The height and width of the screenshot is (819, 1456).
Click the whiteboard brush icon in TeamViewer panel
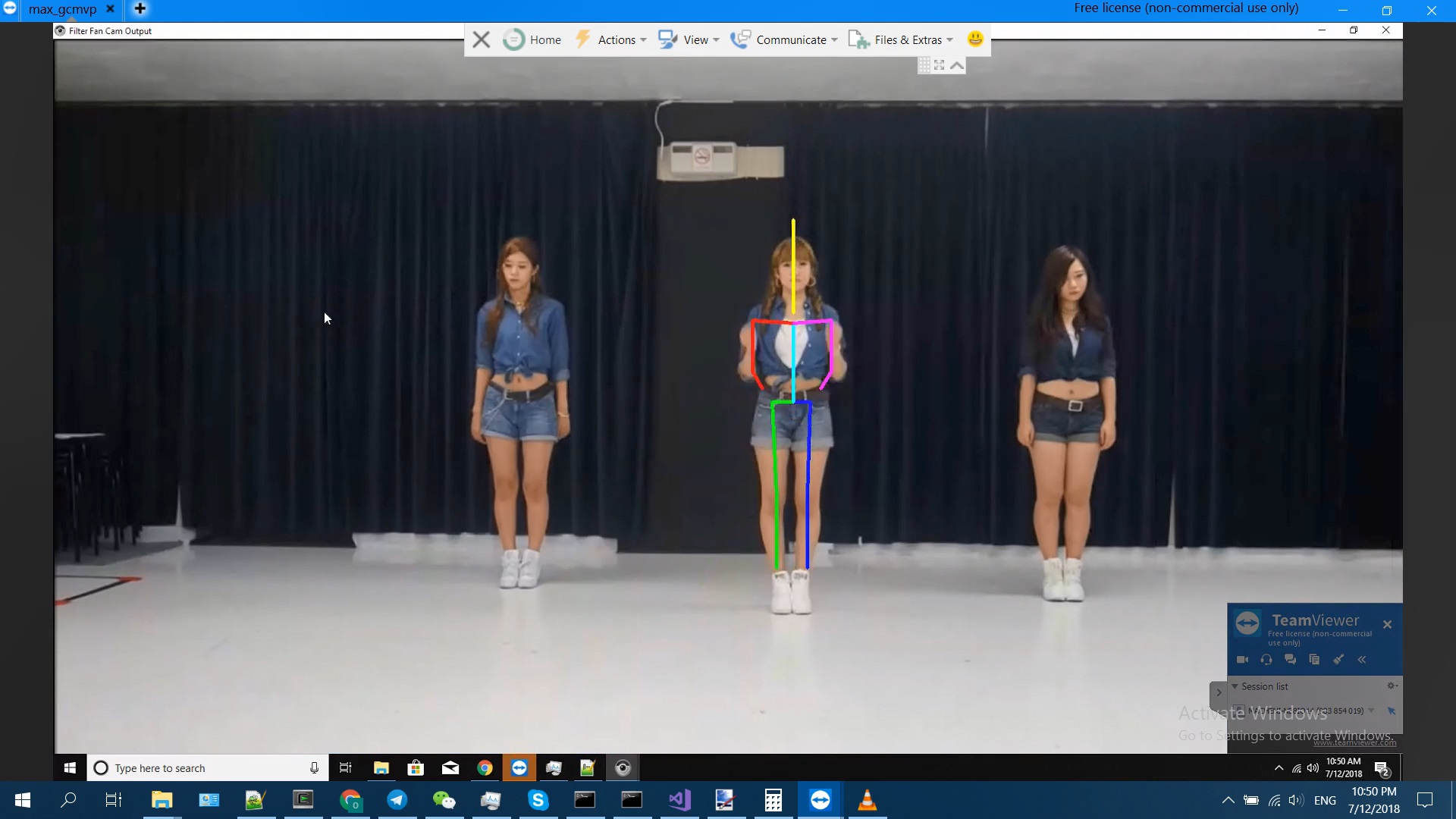(1338, 660)
